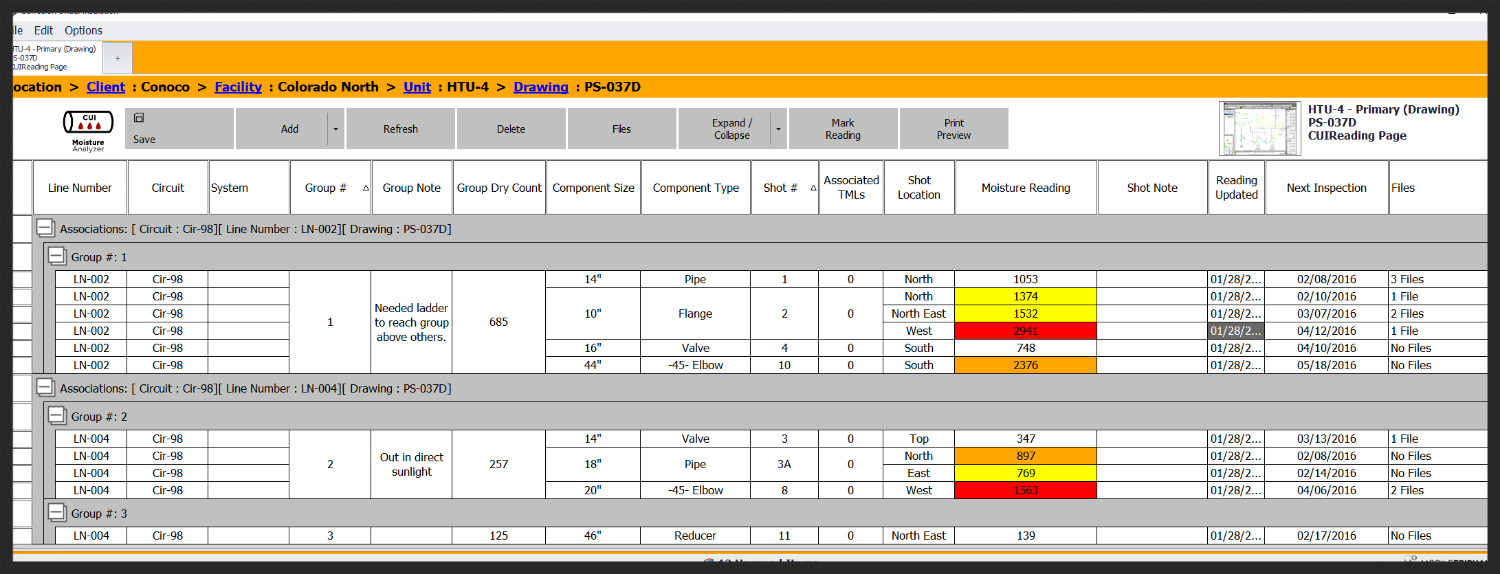
Task: Collapse the Group #: 1 section
Action: click(x=58, y=257)
